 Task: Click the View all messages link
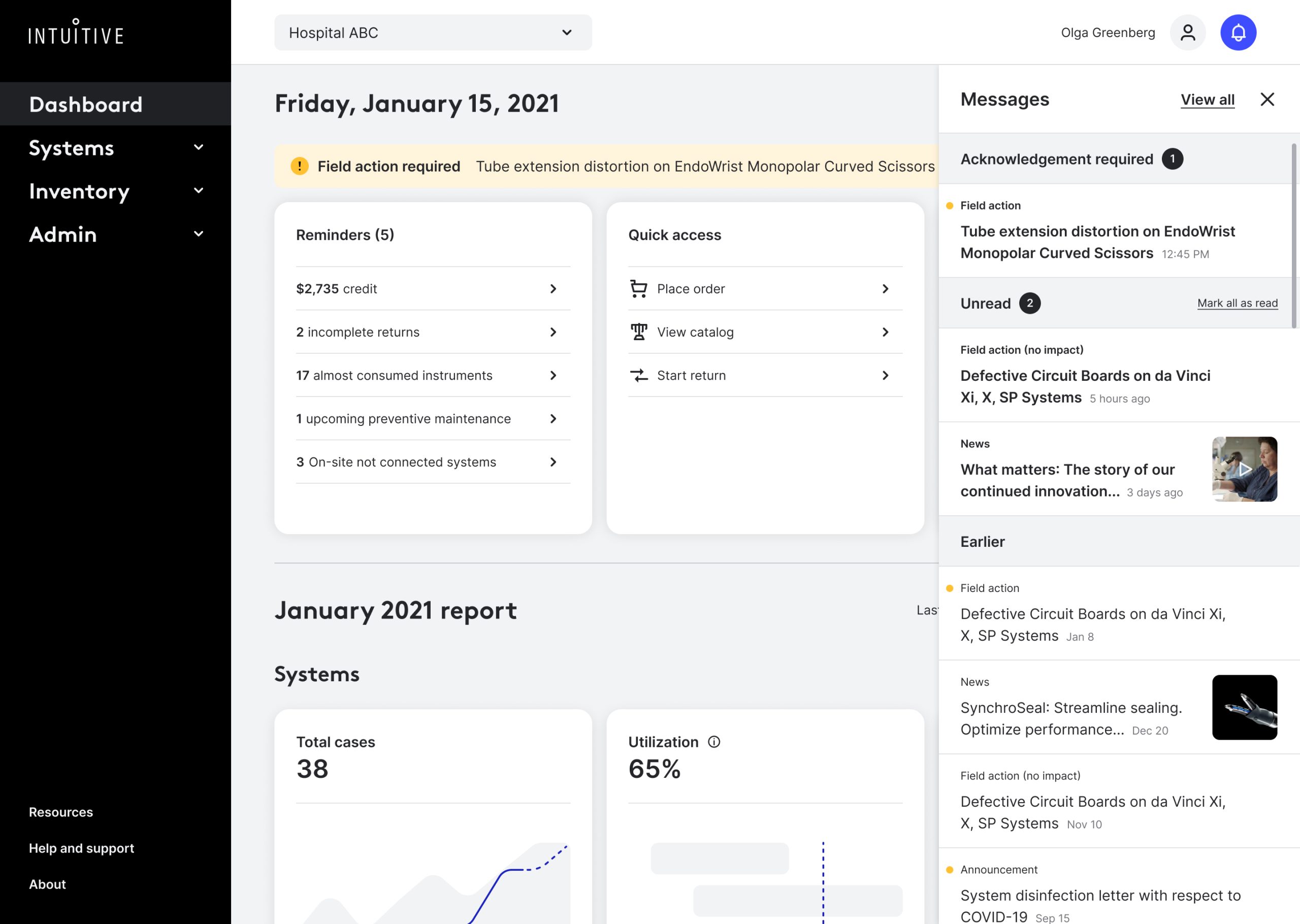[x=1207, y=100]
